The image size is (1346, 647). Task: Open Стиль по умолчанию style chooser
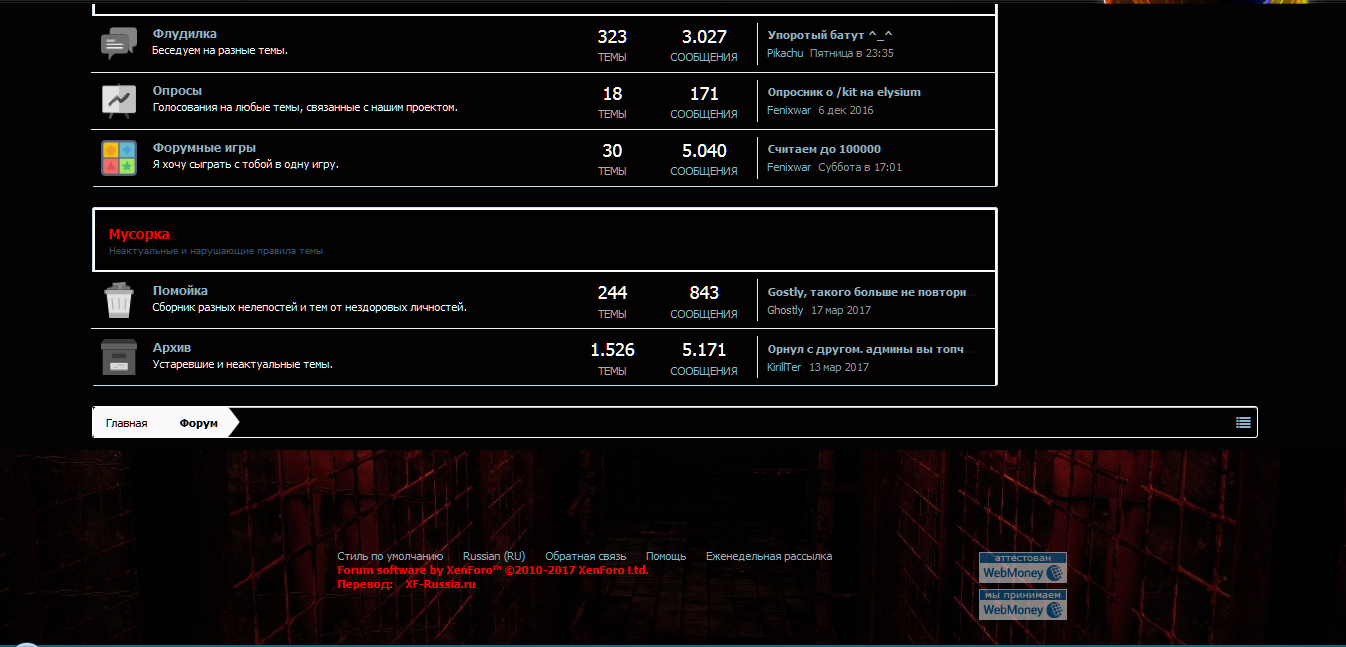pyautogui.click(x=390, y=556)
